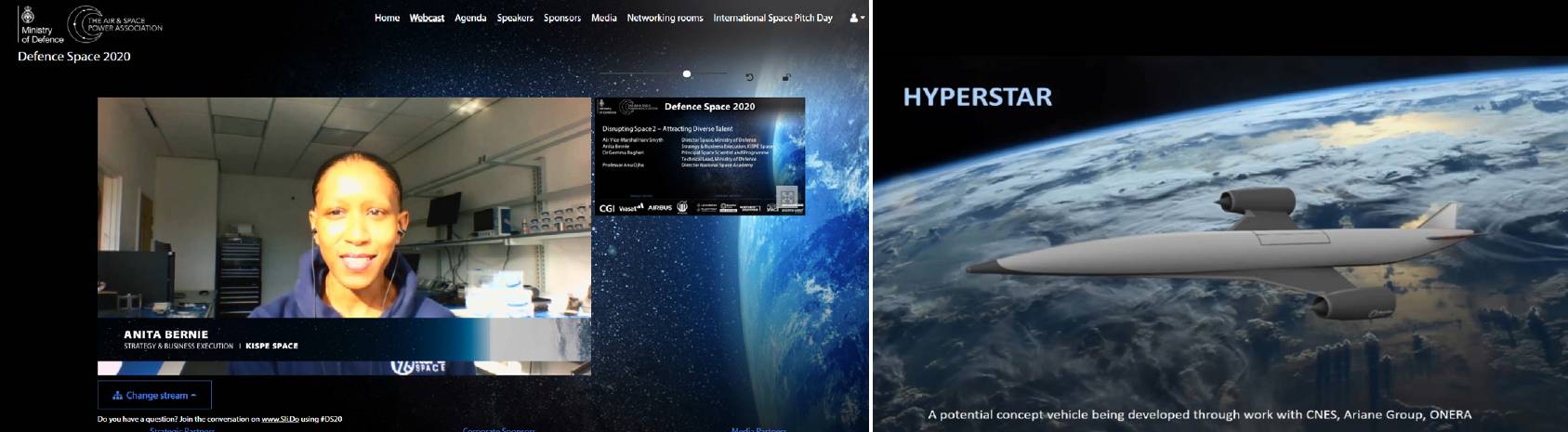Open the Home menu item

coord(387,18)
